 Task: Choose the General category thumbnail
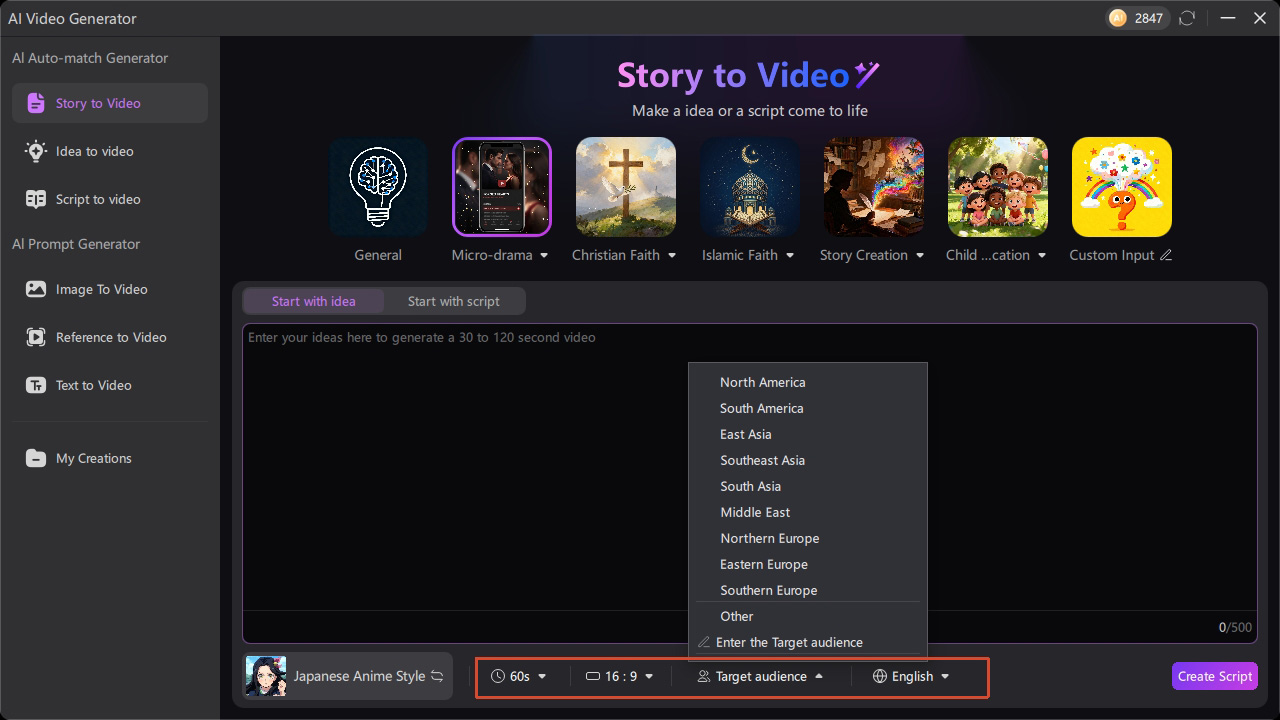(378, 187)
